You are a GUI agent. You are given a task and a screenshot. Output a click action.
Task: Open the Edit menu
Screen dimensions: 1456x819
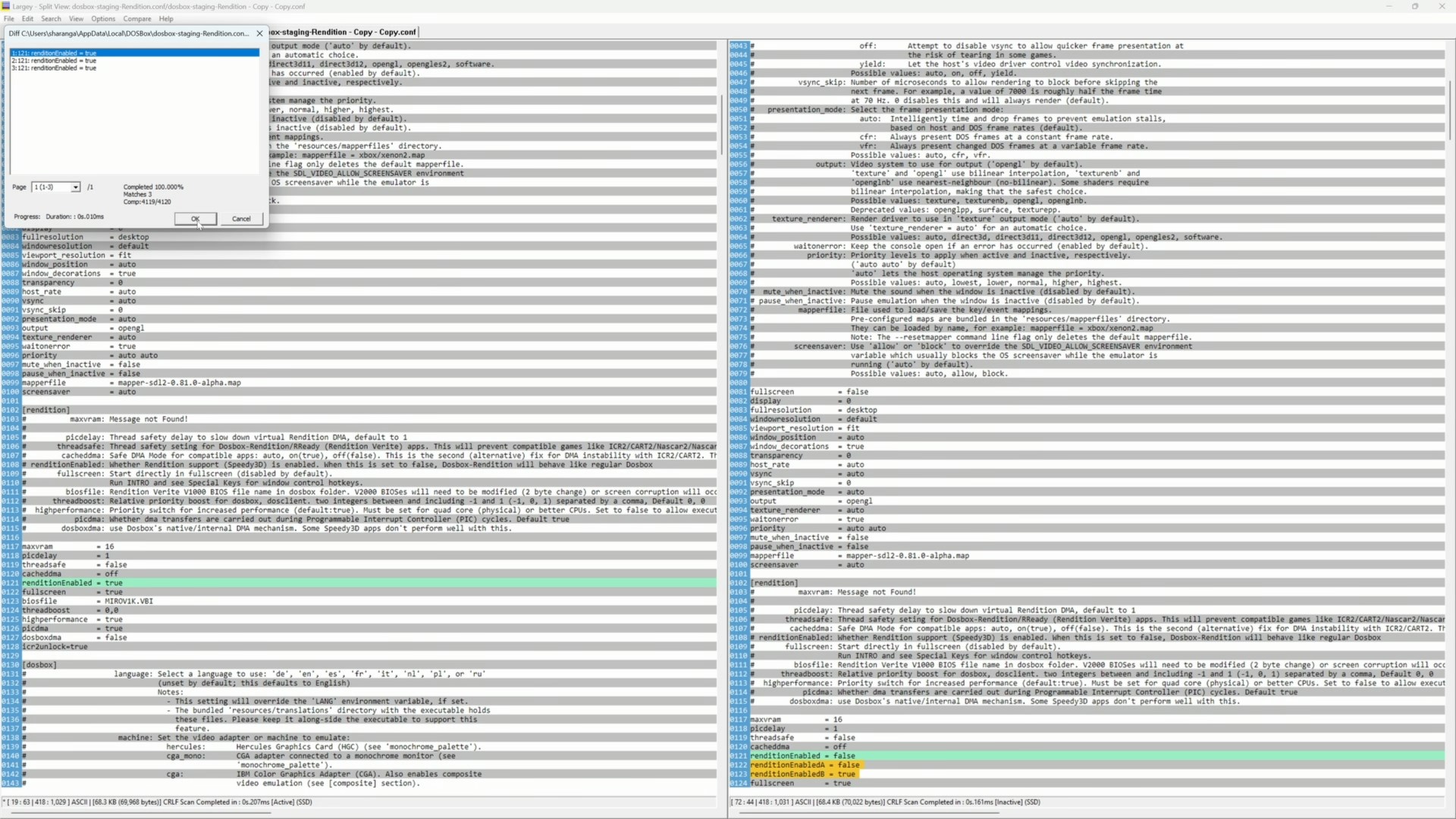click(x=27, y=19)
